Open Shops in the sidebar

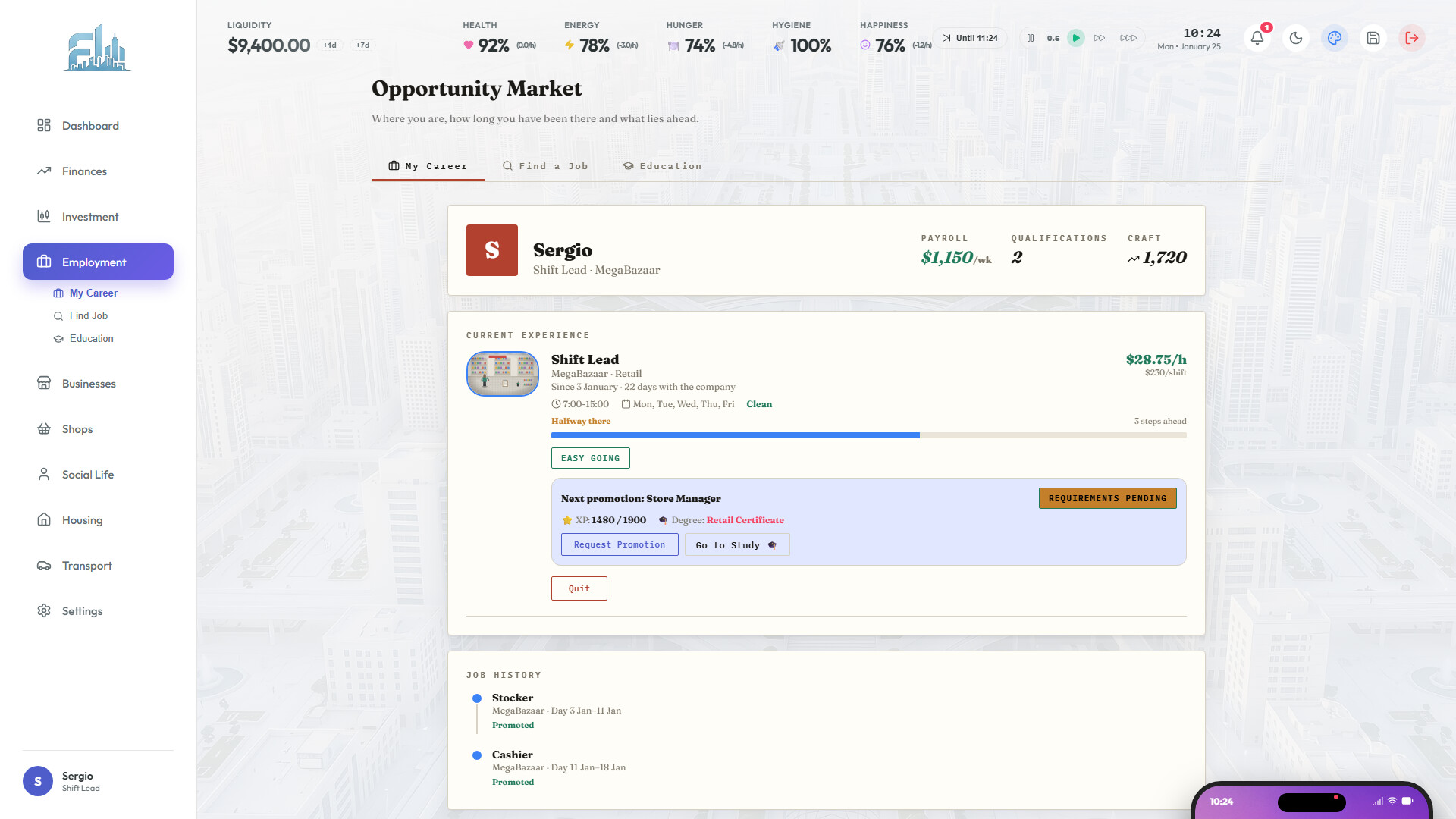[x=98, y=429]
